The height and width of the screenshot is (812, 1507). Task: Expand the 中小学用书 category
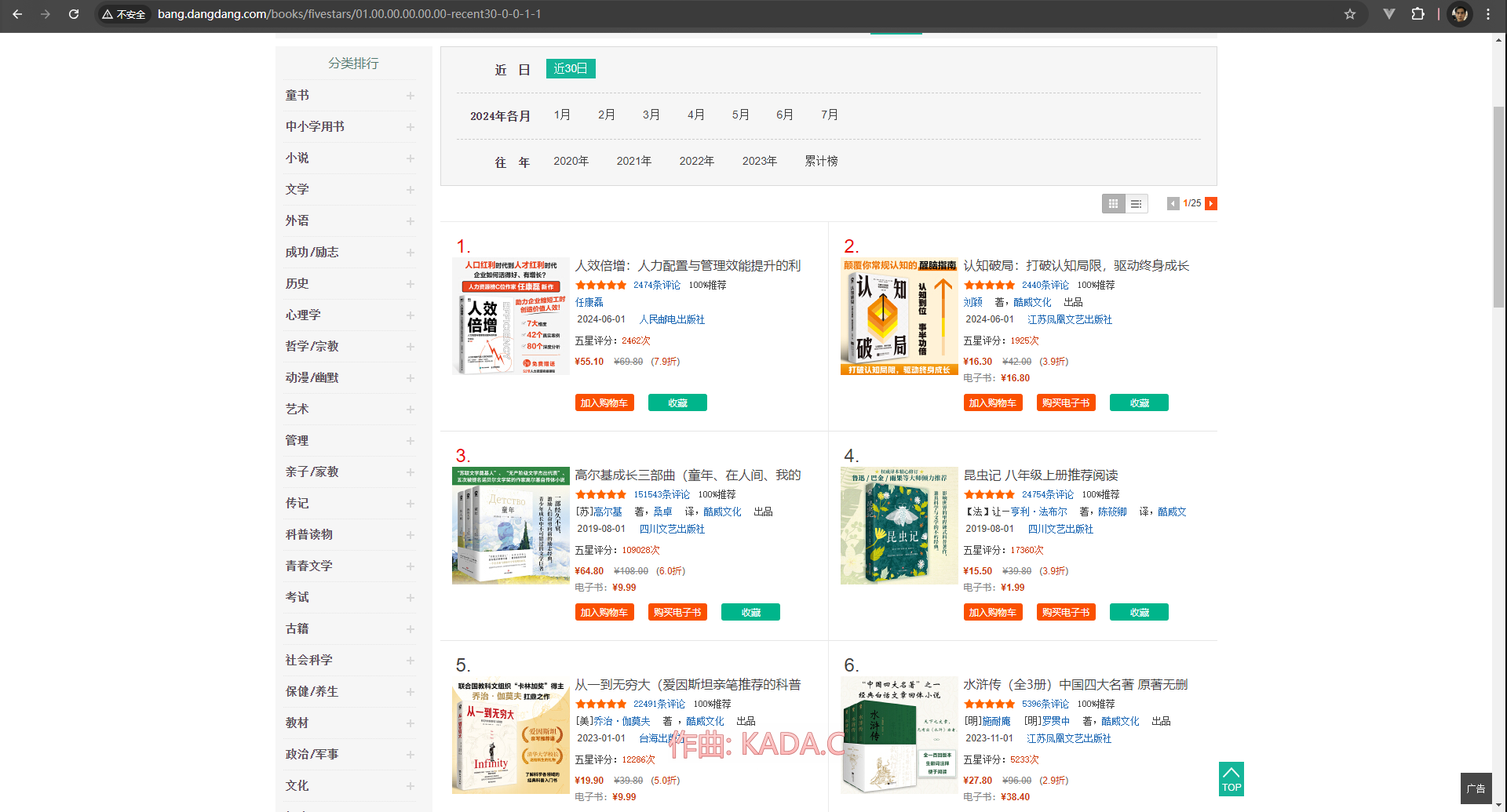[x=410, y=127]
